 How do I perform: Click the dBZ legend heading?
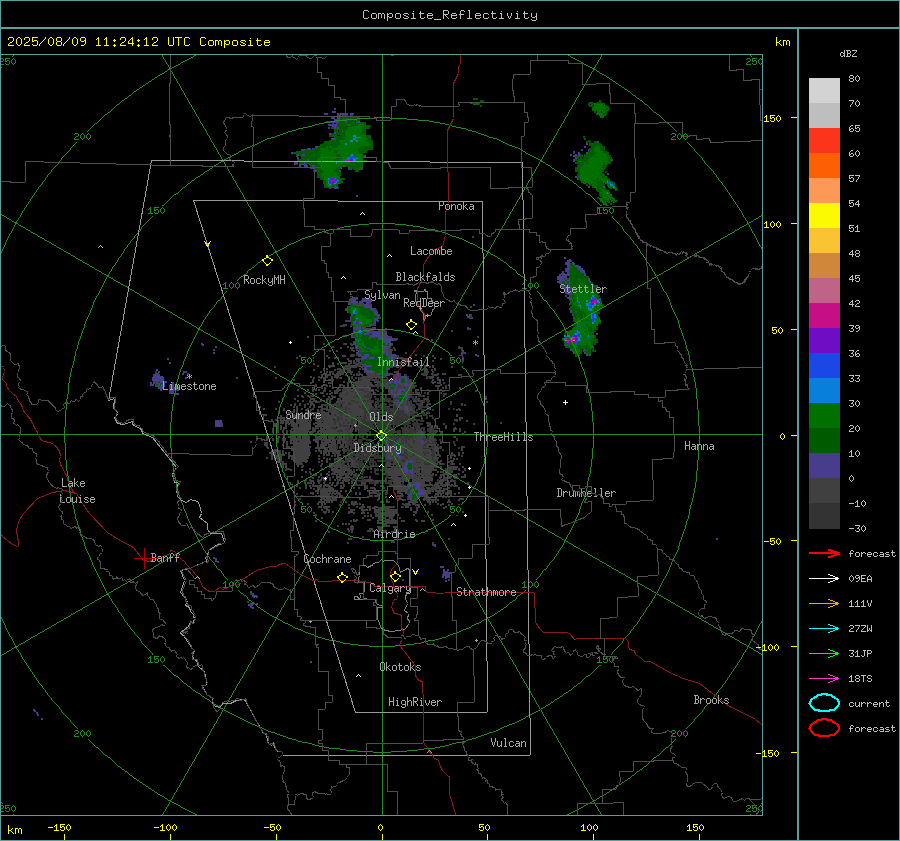(x=848, y=53)
